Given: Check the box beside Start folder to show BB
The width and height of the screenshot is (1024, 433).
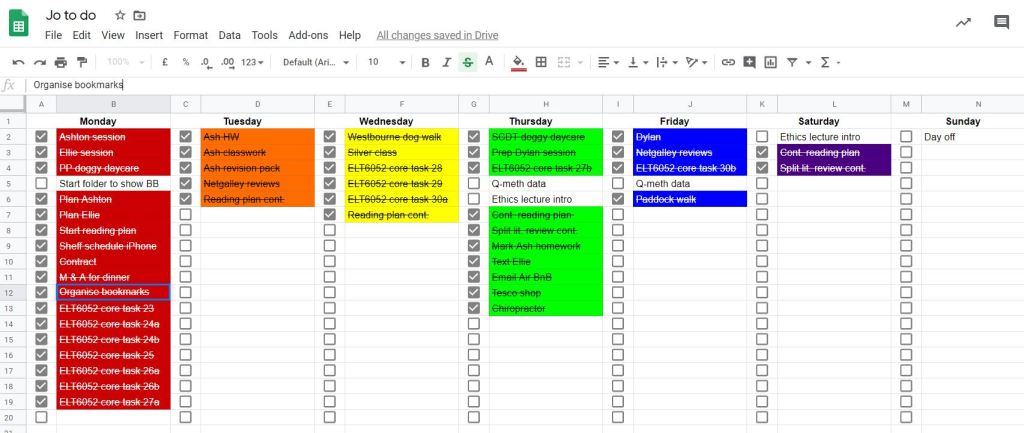Looking at the screenshot, I should [x=41, y=184].
